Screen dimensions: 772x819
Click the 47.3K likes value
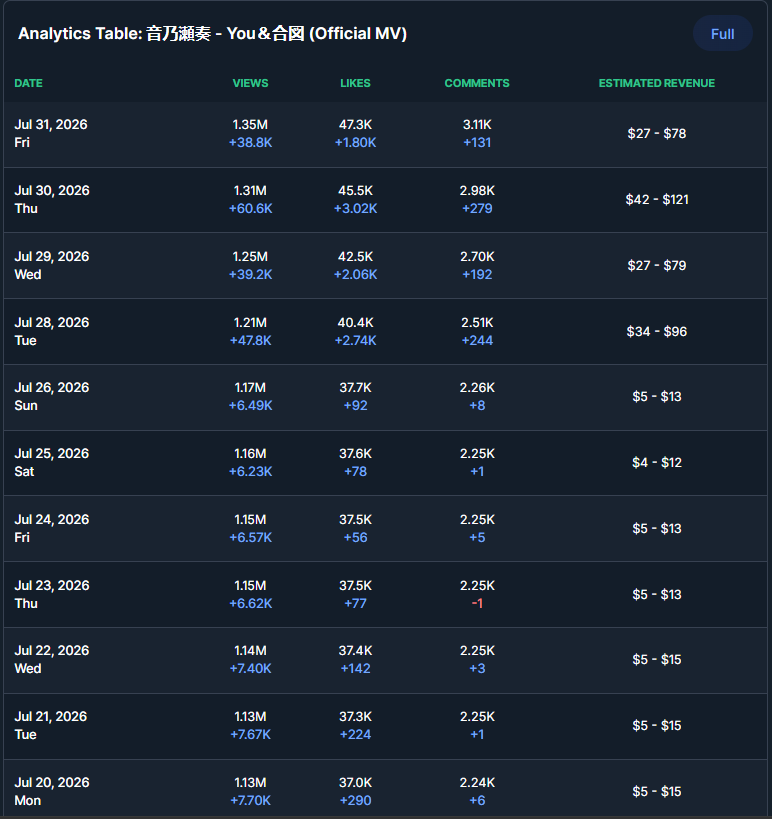click(x=355, y=125)
